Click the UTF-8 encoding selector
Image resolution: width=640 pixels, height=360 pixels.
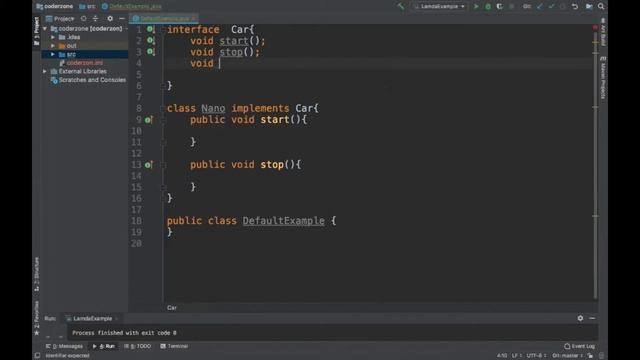pos(536,356)
